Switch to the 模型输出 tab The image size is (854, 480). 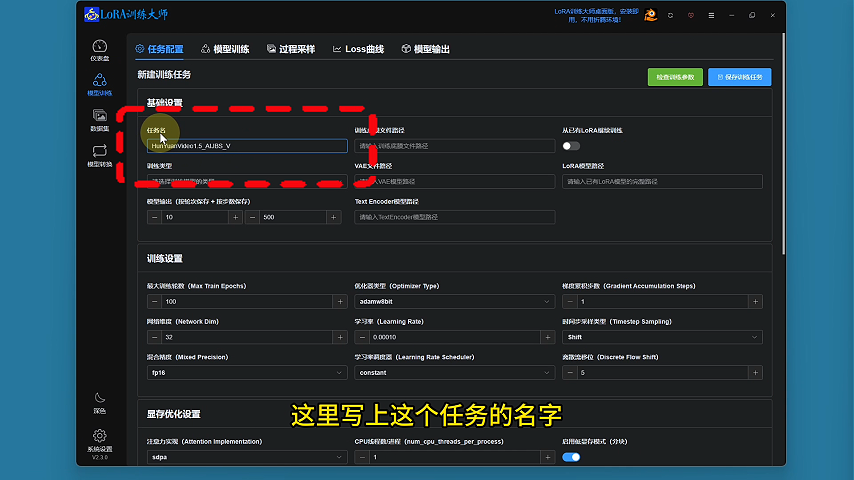point(425,49)
